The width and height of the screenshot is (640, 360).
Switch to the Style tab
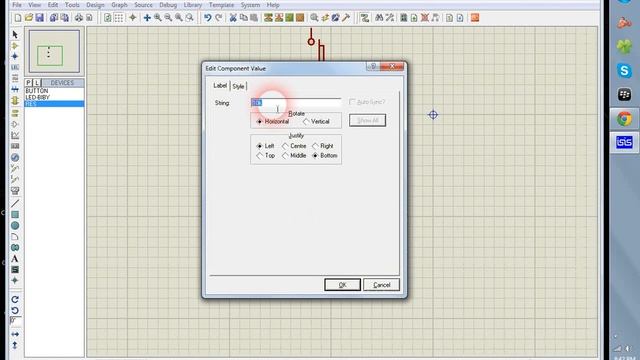pyautogui.click(x=238, y=86)
